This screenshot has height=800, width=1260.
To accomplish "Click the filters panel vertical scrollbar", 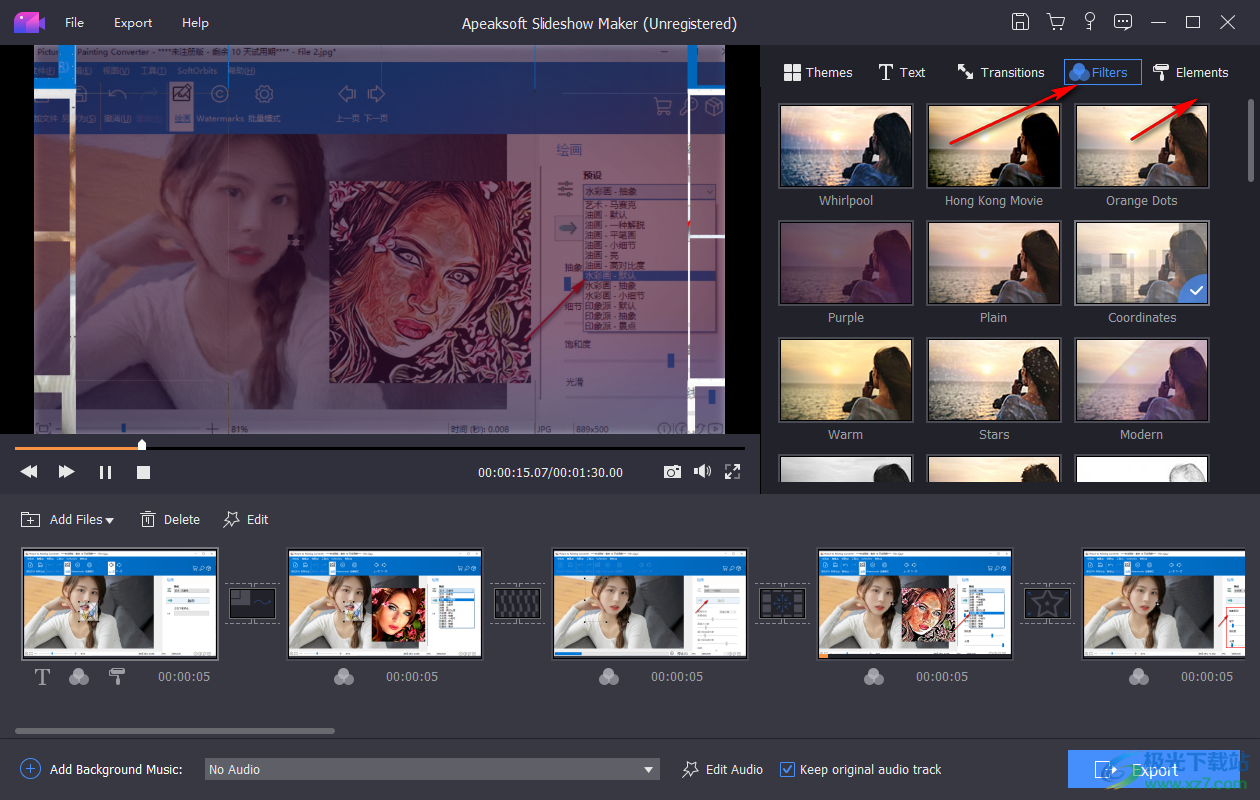I will coord(1250,140).
